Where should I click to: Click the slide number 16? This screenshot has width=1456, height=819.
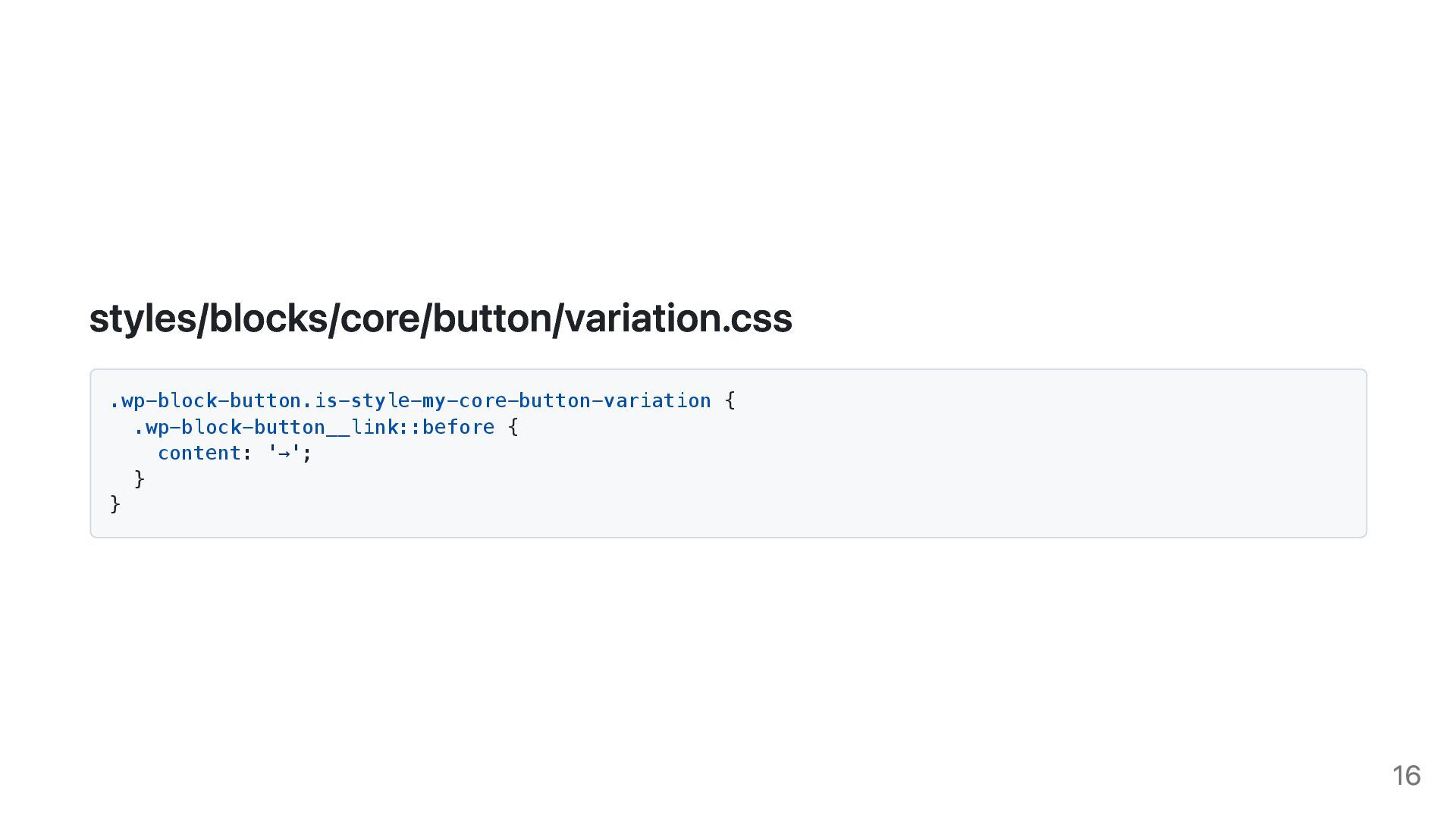[1406, 775]
